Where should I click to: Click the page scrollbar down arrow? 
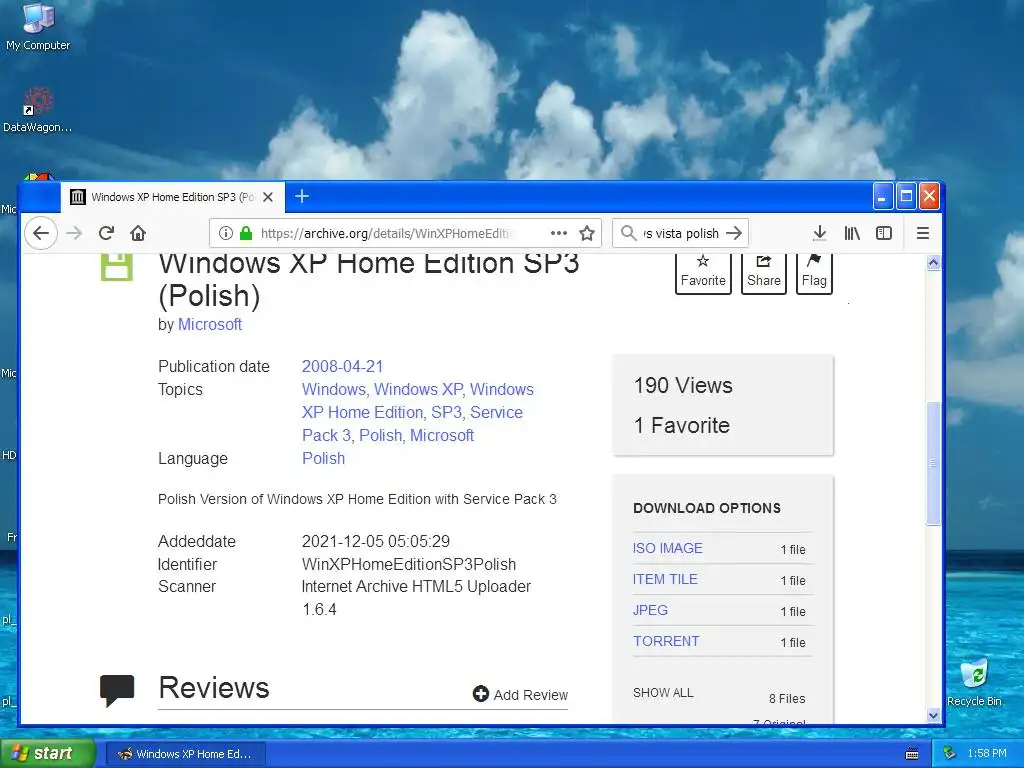click(x=933, y=716)
